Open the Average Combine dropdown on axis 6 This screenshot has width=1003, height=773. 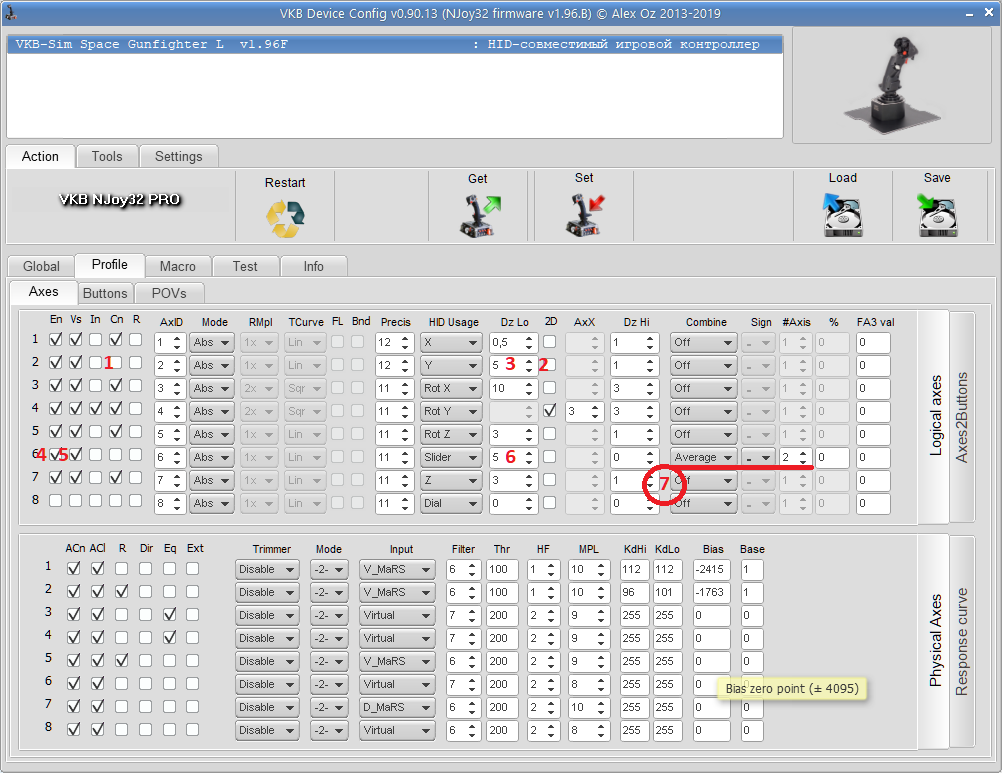703,457
